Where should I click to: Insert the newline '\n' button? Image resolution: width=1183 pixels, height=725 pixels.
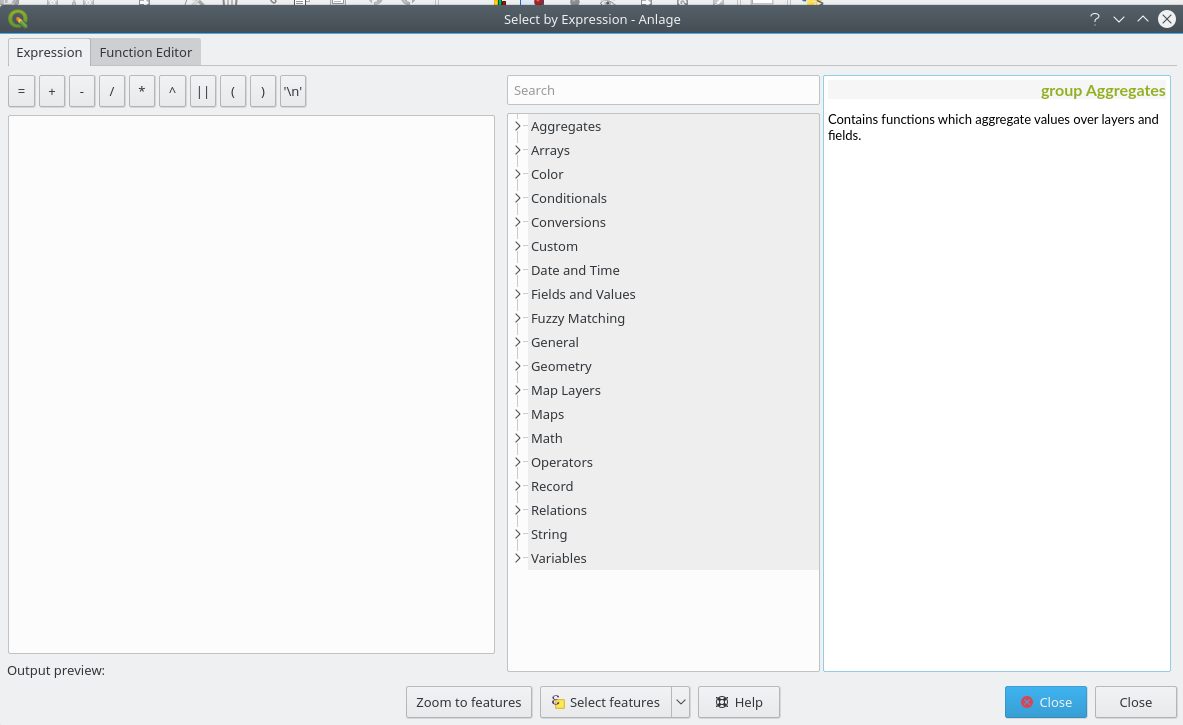293,91
